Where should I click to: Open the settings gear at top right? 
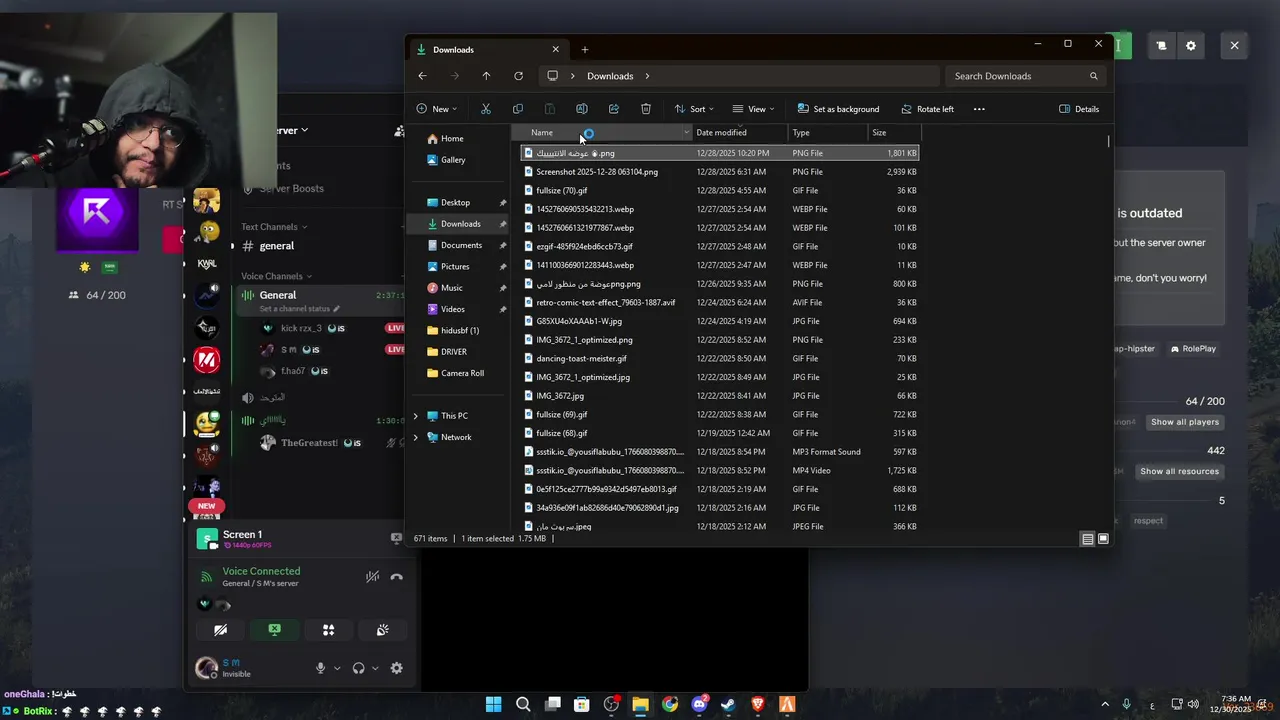pyautogui.click(x=1191, y=46)
